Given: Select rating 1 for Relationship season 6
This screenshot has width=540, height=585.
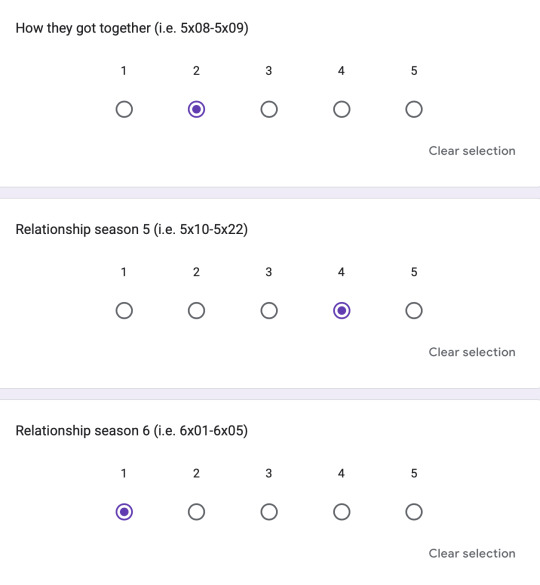Looking at the screenshot, I should [124, 512].
